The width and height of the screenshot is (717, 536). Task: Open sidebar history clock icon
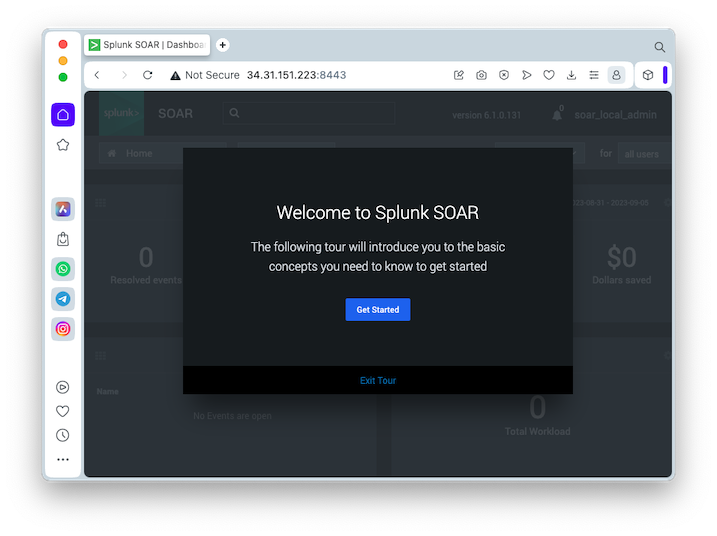tap(63, 435)
